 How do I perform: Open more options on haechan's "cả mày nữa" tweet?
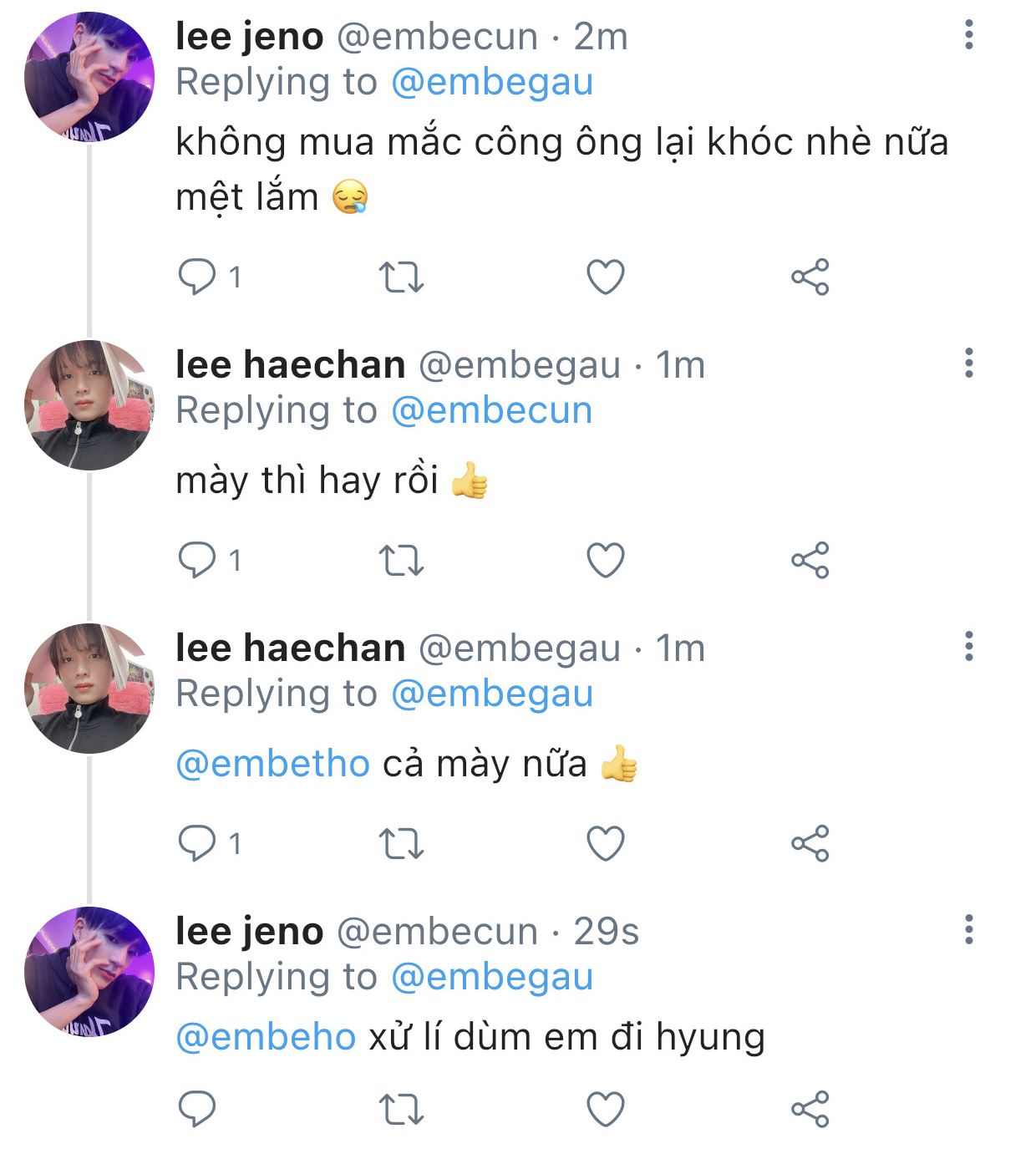(969, 647)
